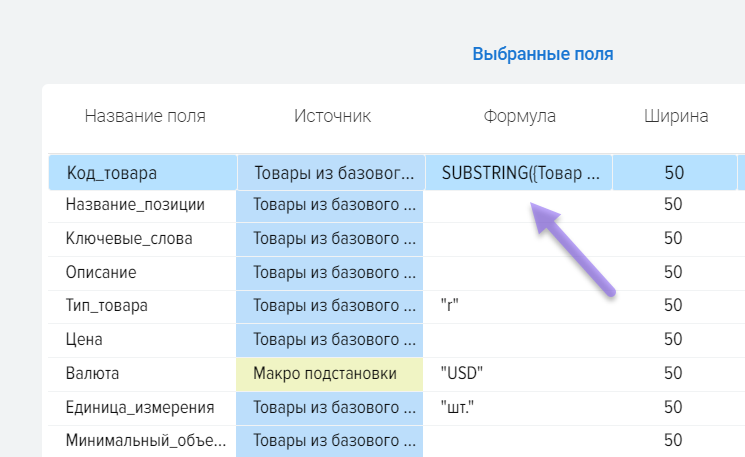Sort by the Название поля column header
This screenshot has width=745, height=457.
[145, 116]
